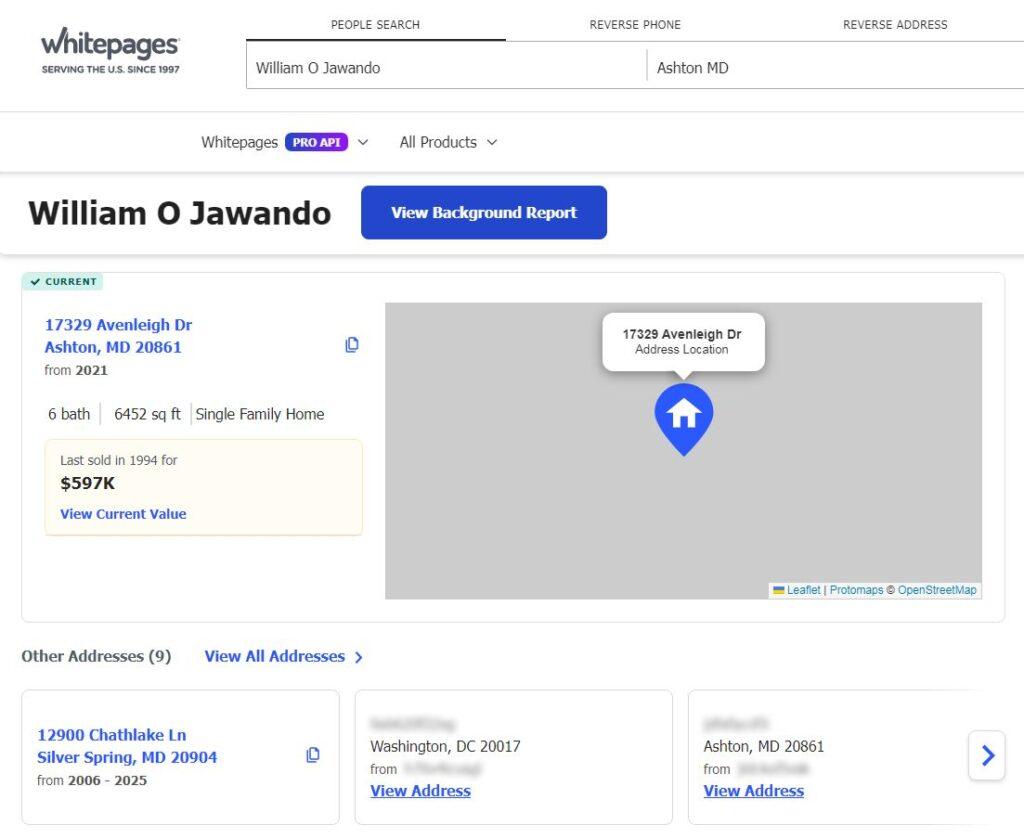The image size is (1024, 838).
Task: Copy the 17329 Avenleigh Dr address
Action: (x=352, y=345)
